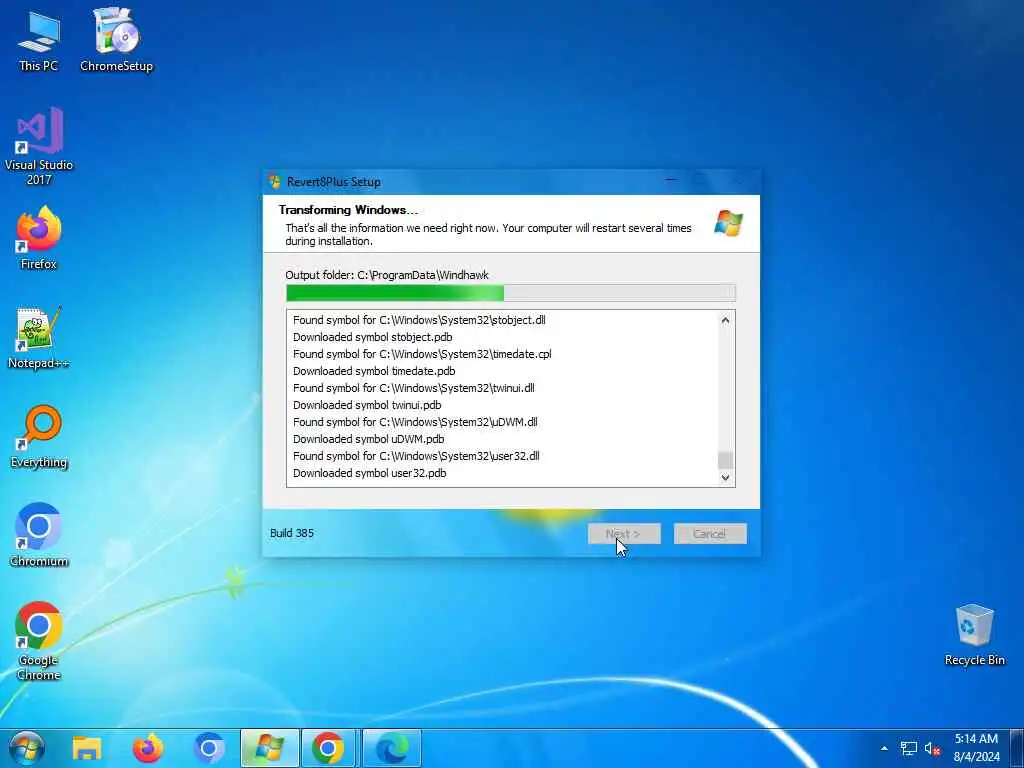Select 'Downloaded symbol twinui.pdb' log line
Screen dimensions: 1024x768
[367, 405]
